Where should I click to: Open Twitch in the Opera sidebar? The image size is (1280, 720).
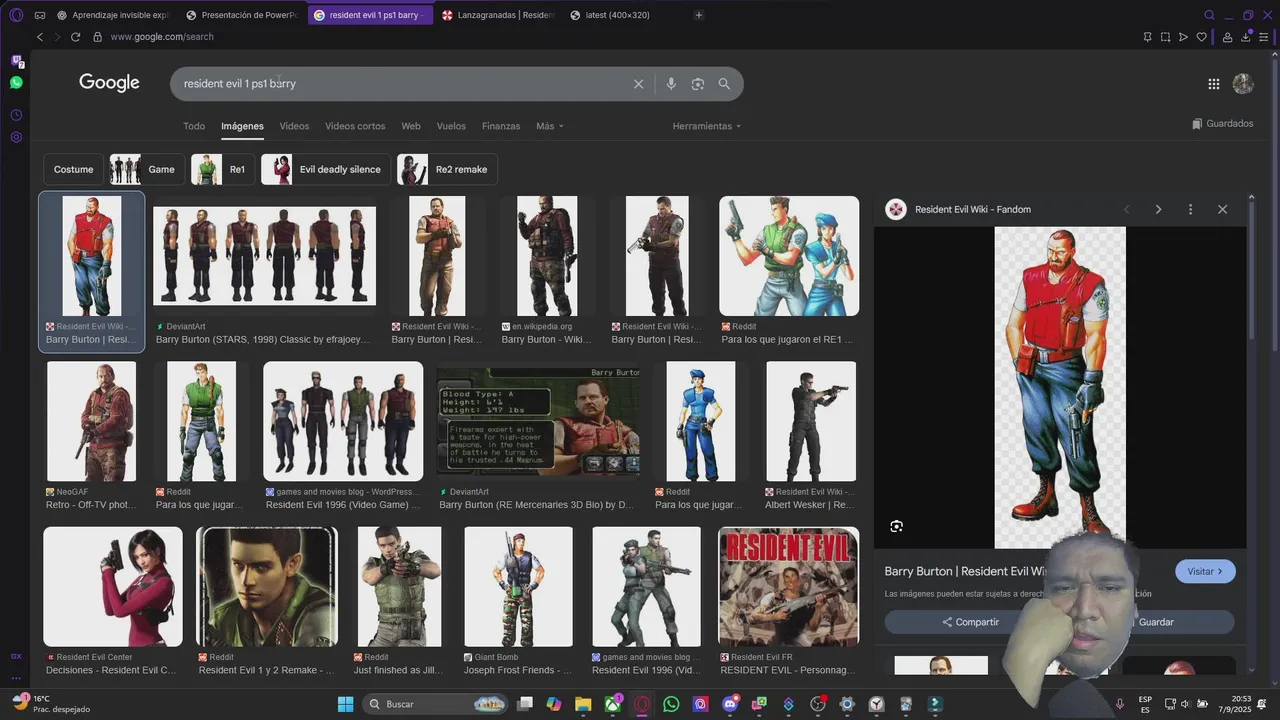[16, 61]
